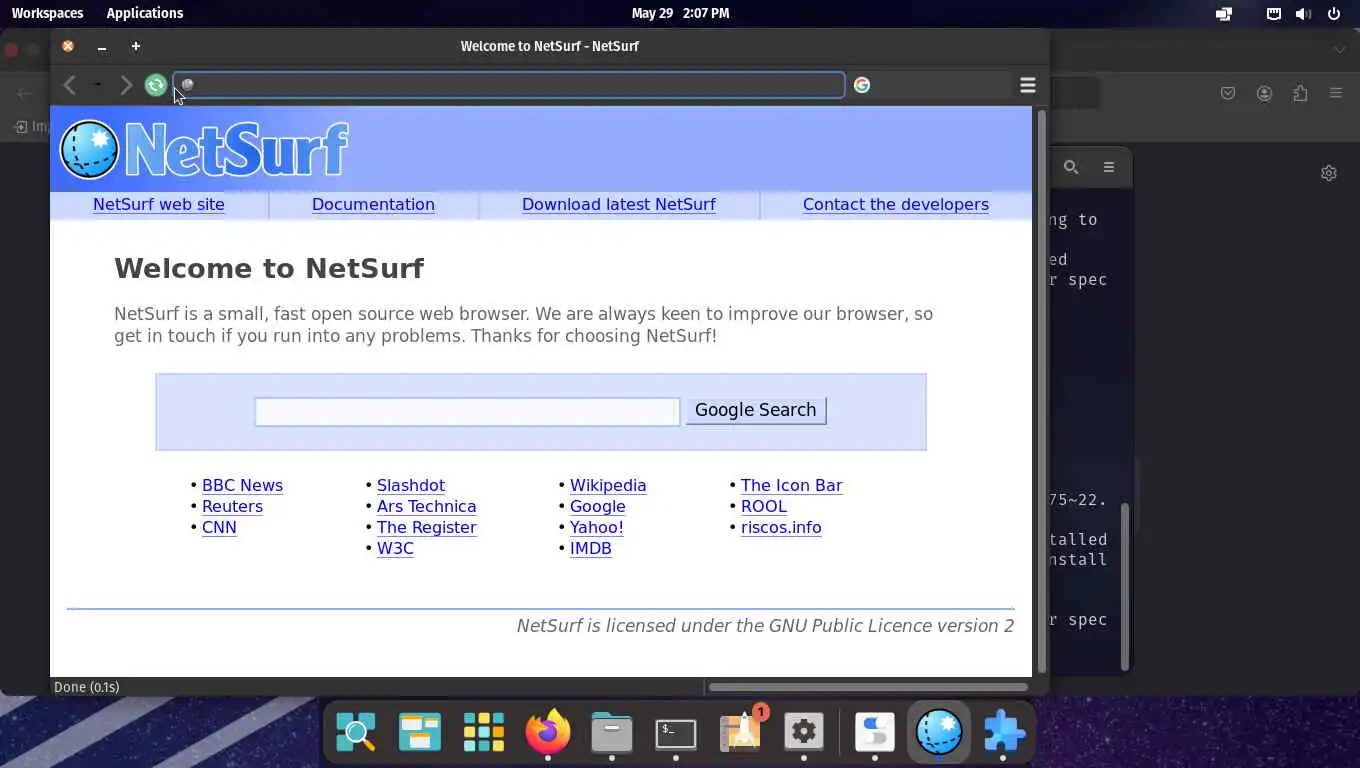Open the riscos.info link
The width and height of the screenshot is (1360, 768).
click(x=781, y=527)
